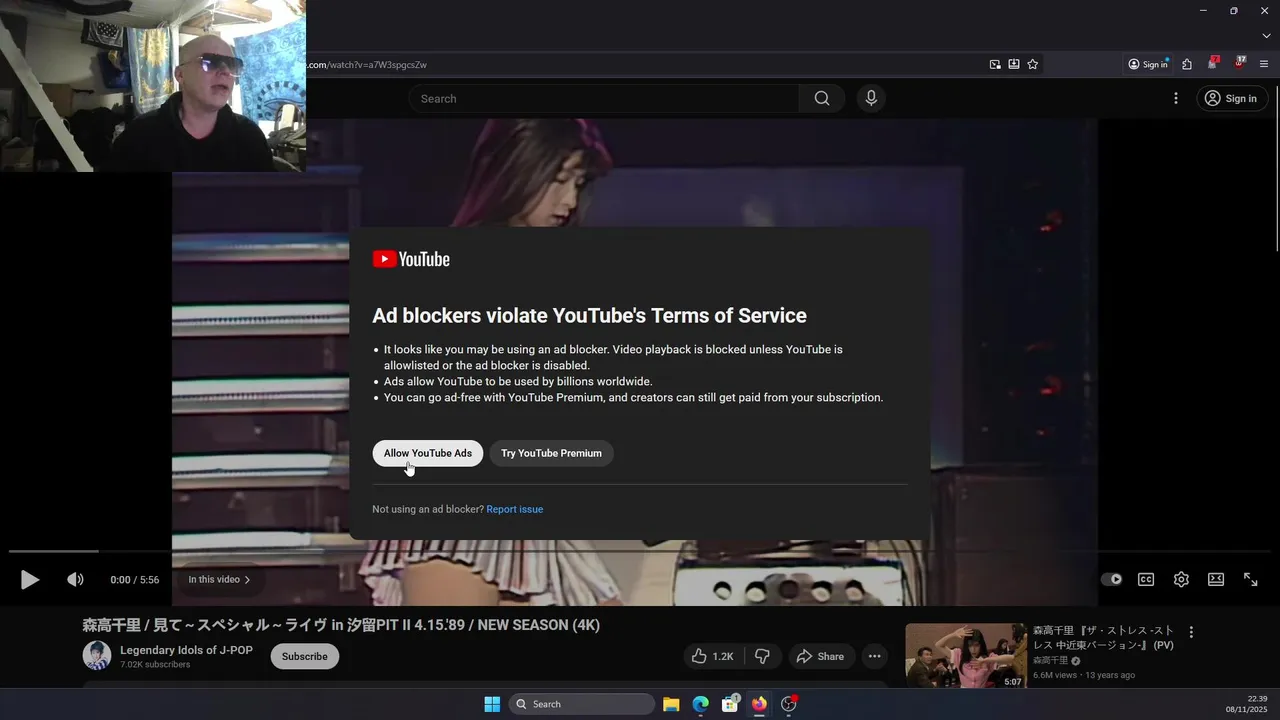Like the video with the 1.2K thumbs-up
Viewport: 1280px width, 720px height.
pyautogui.click(x=712, y=656)
